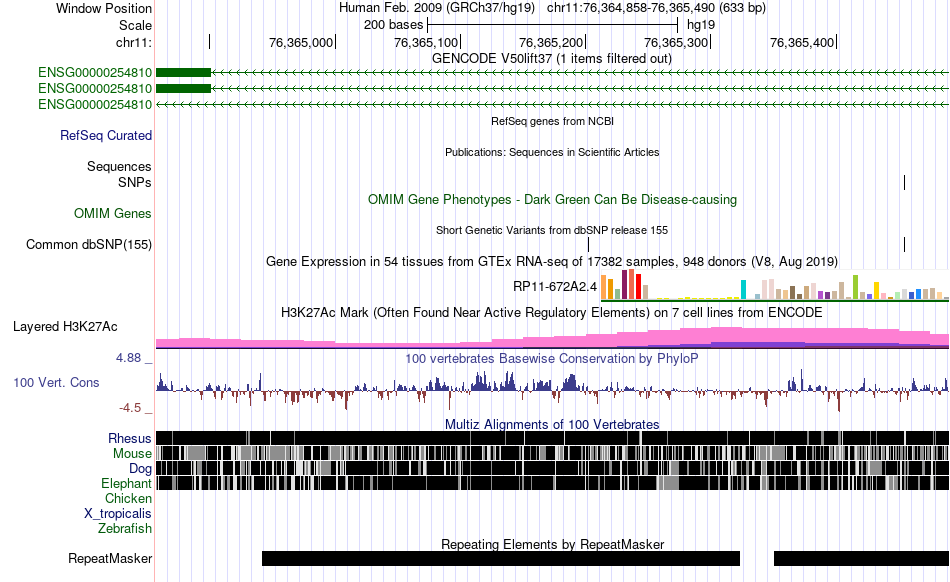Click the Dog species label

pos(140,468)
